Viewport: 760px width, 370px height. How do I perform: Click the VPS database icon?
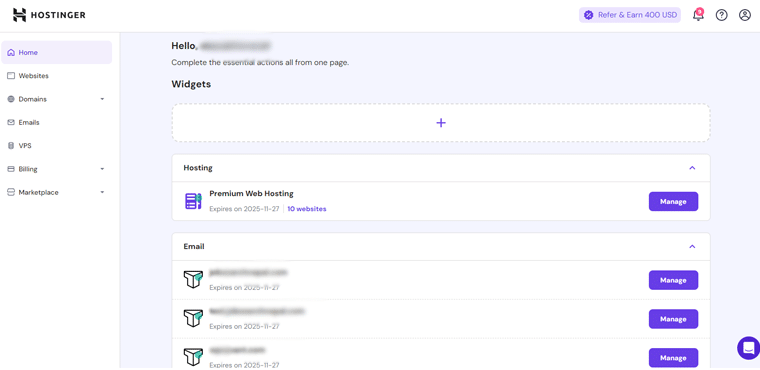coord(11,145)
